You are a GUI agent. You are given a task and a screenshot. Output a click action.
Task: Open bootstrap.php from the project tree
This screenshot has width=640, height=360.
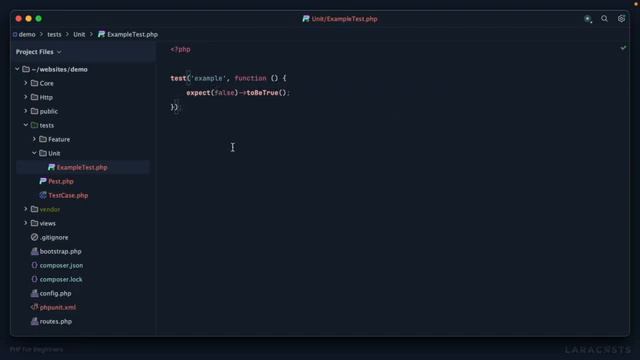tap(60, 251)
